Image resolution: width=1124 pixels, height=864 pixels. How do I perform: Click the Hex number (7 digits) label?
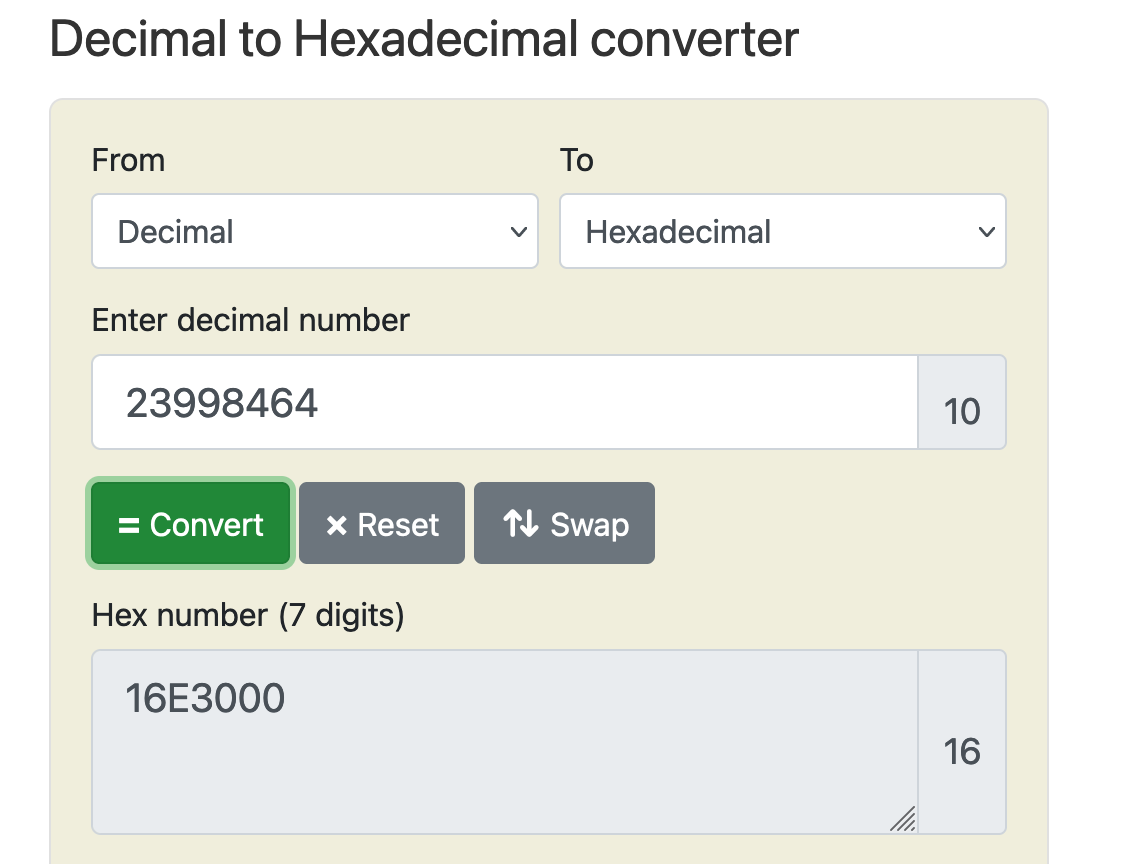pos(248,615)
